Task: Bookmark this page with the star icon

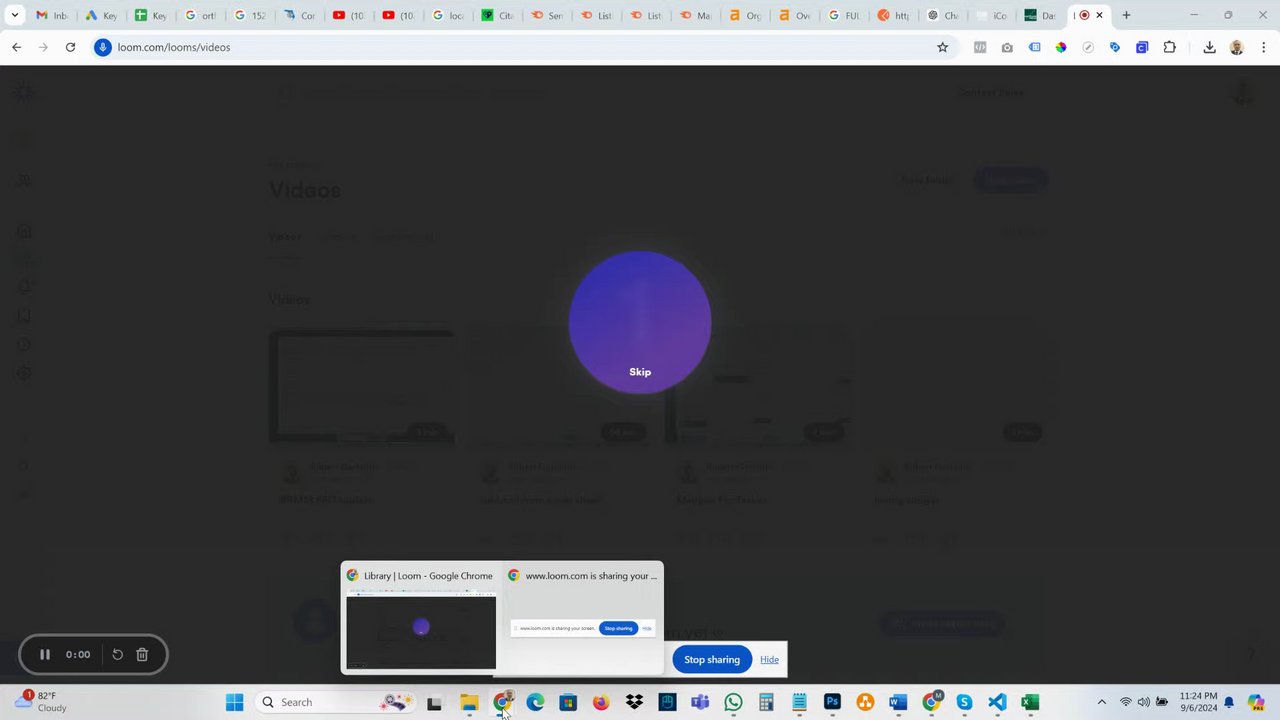Action: coord(942,47)
